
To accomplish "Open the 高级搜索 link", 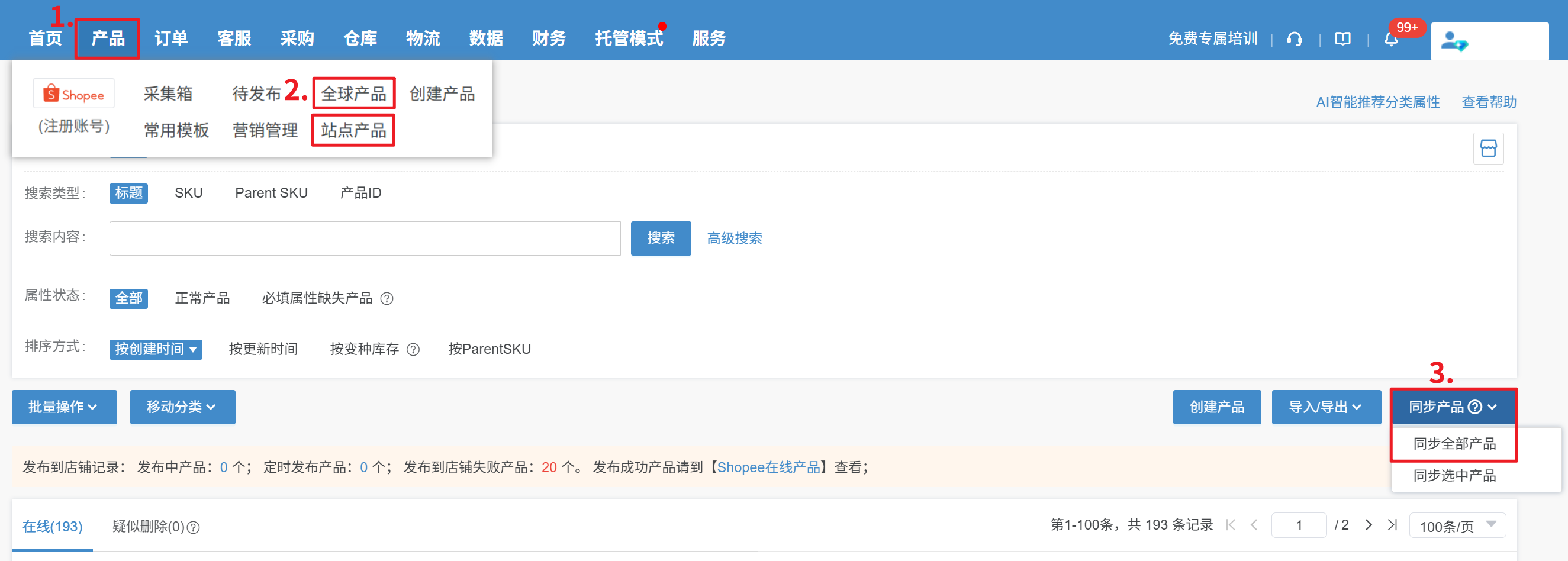I will [x=734, y=238].
